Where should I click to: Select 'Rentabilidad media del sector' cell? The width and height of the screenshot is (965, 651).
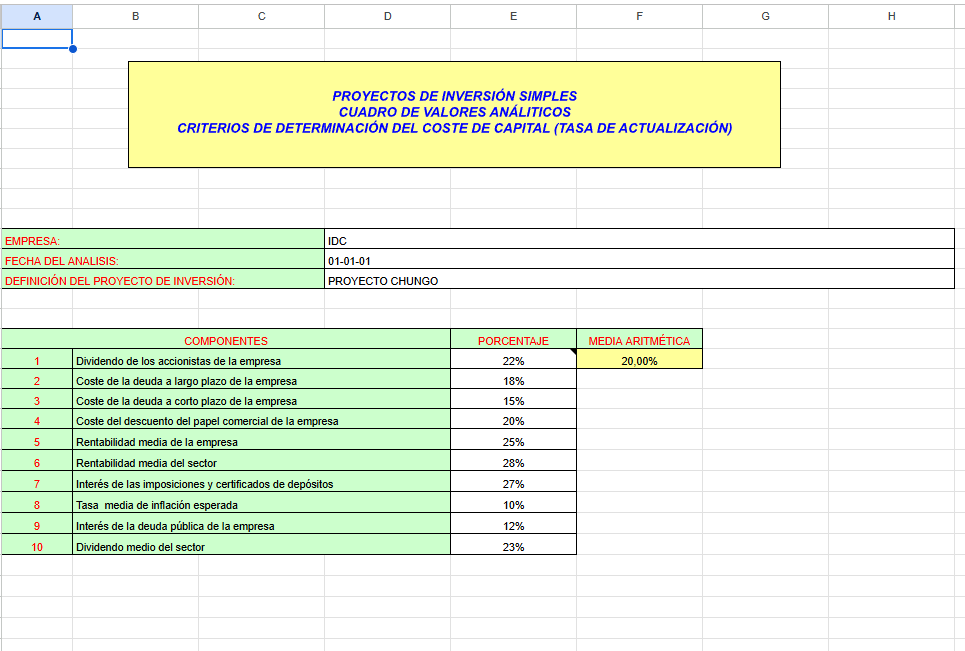tap(261, 463)
